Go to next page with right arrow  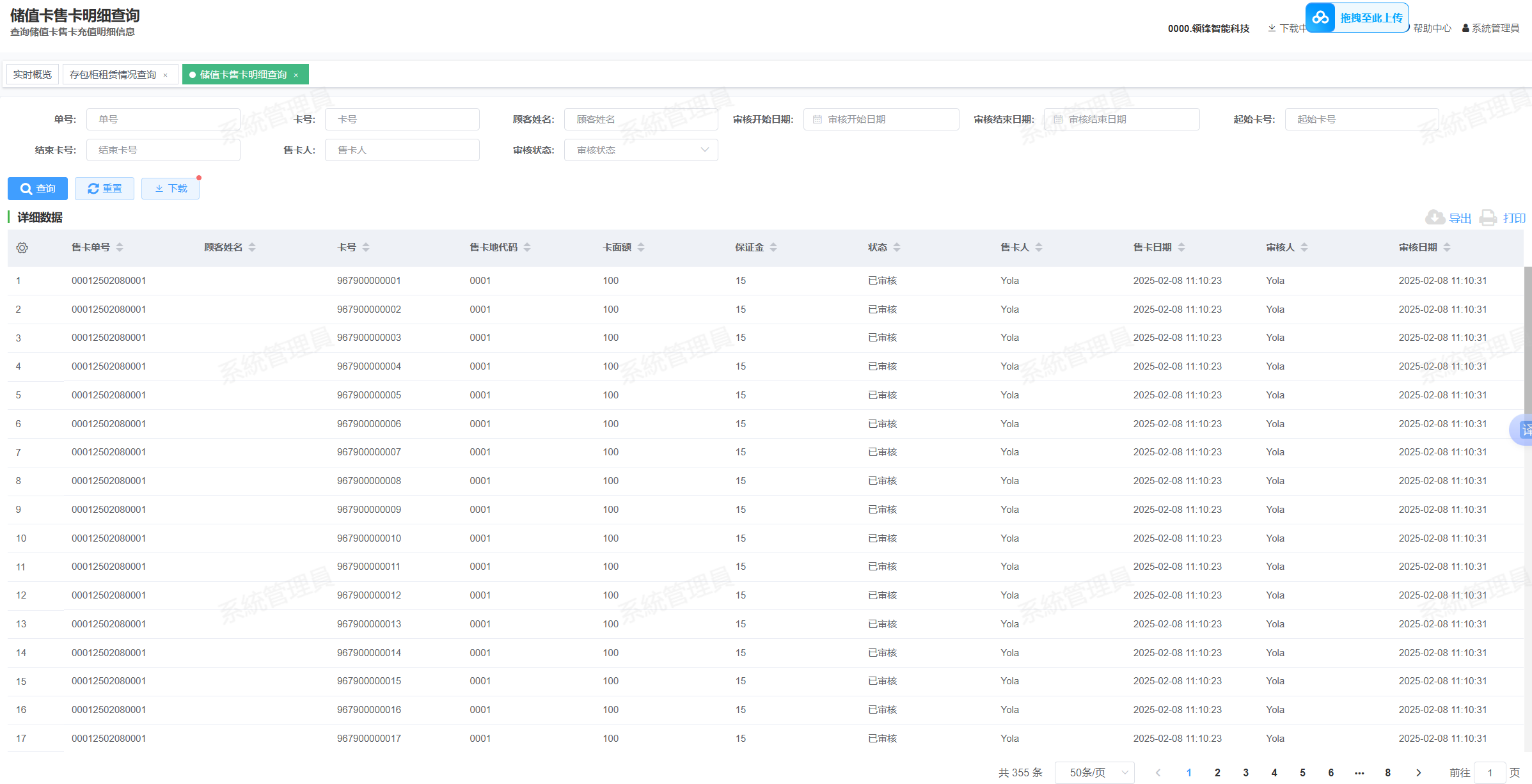tap(1418, 772)
